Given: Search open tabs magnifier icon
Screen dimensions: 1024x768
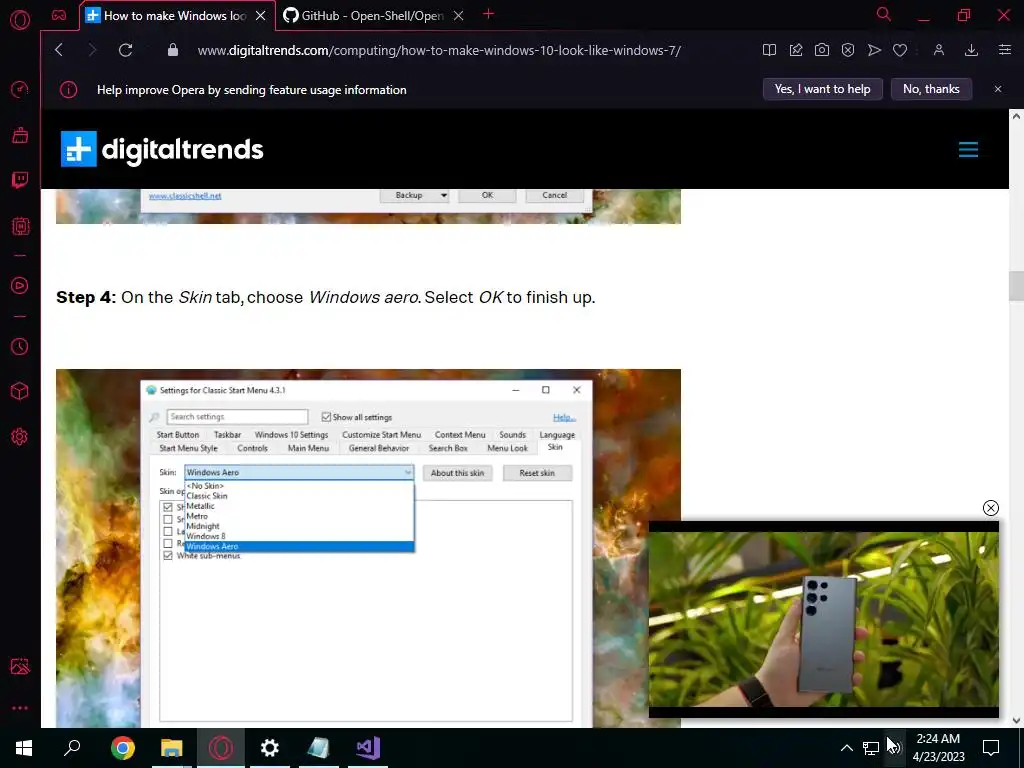Looking at the screenshot, I should click(883, 14).
